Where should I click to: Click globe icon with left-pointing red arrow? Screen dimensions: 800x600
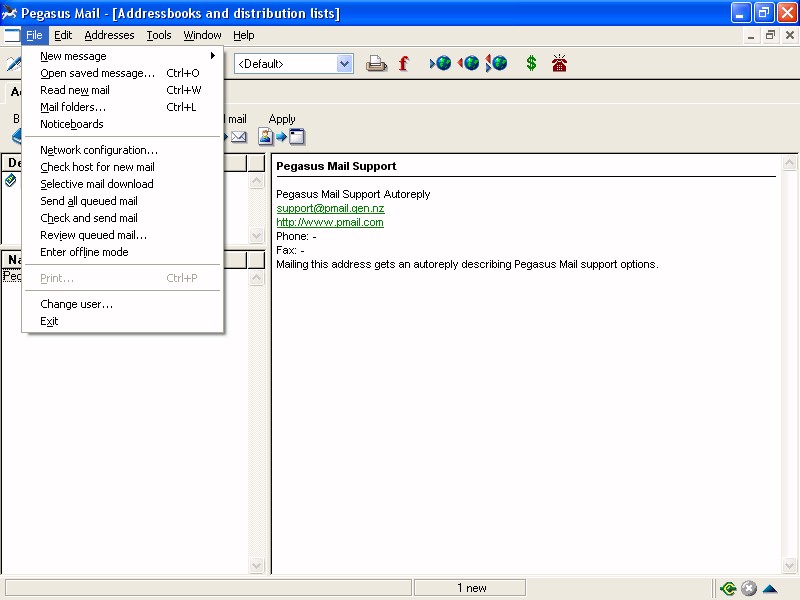tap(468, 63)
